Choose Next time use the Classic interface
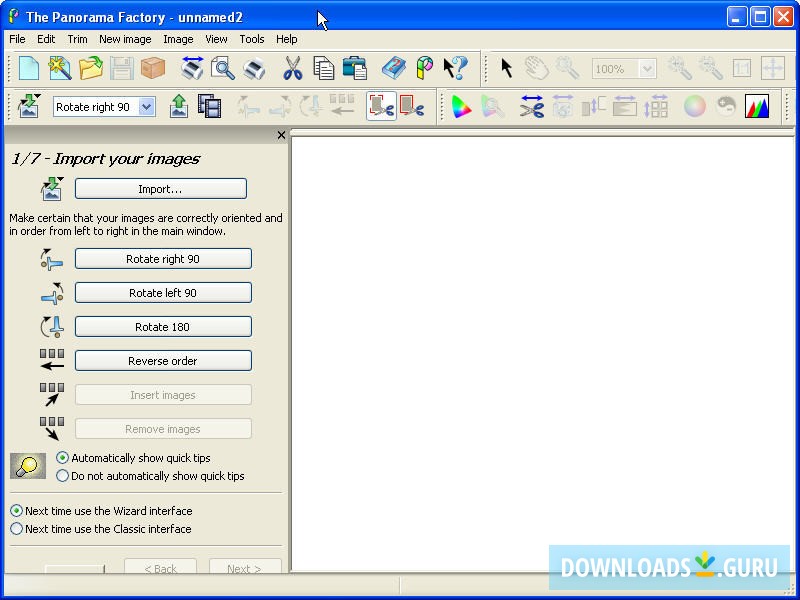Viewport: 800px width, 600px height. [x=16, y=529]
